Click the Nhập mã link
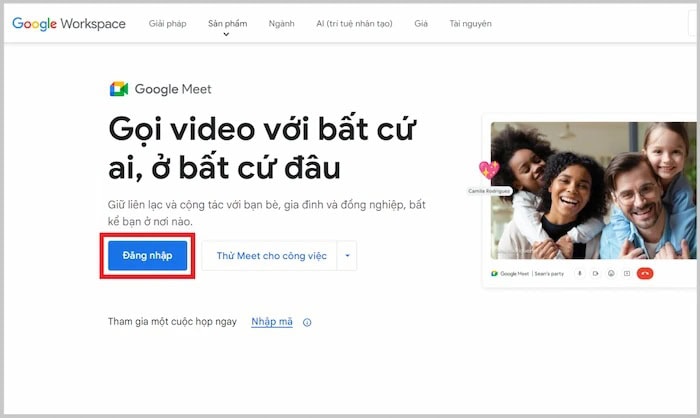700x418 pixels. click(272, 322)
